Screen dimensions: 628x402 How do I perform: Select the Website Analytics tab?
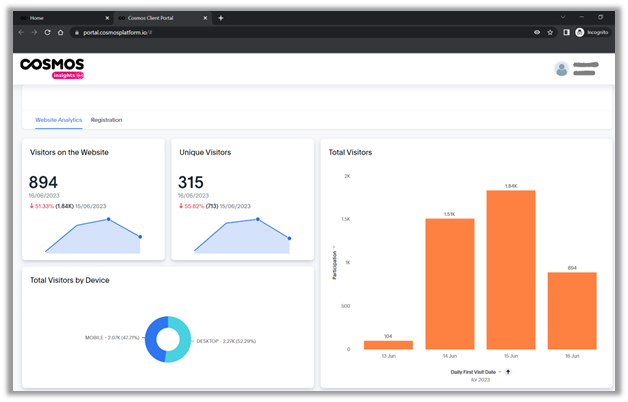click(58, 120)
